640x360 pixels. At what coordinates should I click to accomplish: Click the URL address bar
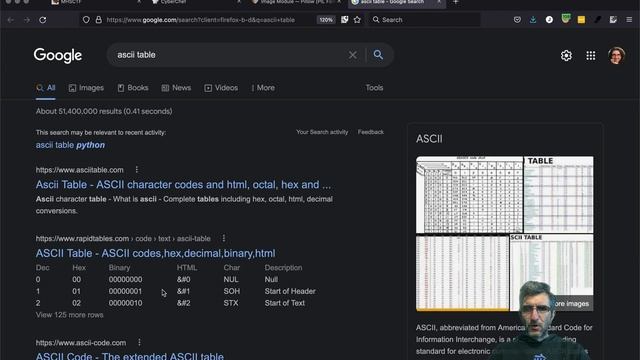(200, 20)
